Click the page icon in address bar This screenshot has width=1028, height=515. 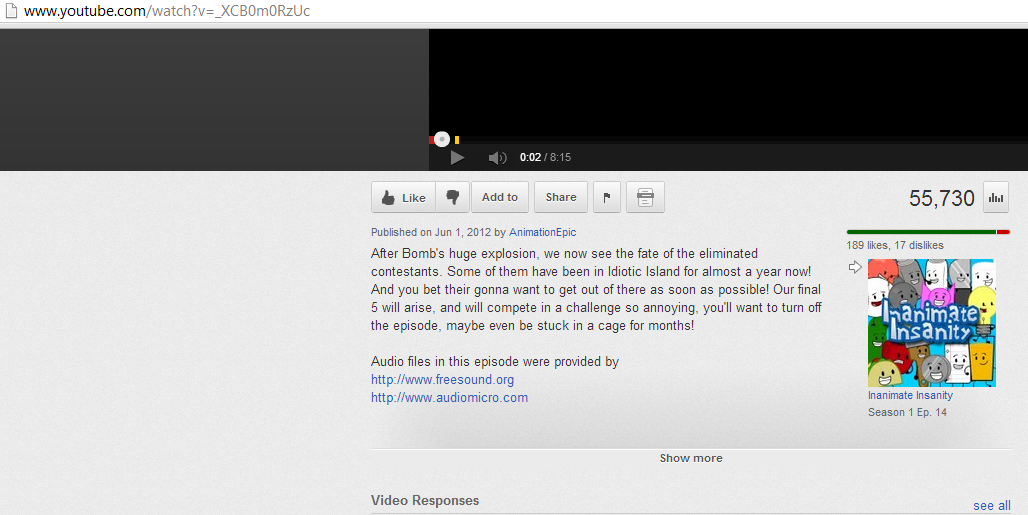pos(10,11)
